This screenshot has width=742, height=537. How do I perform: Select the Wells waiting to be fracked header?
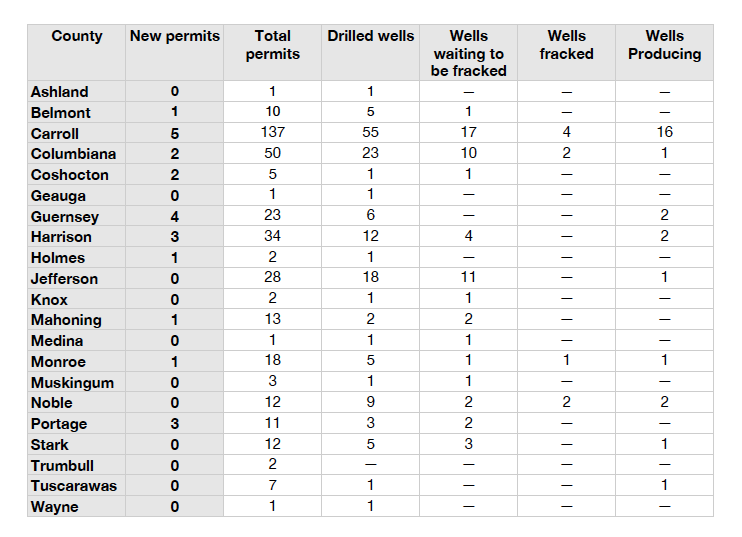[x=468, y=54]
